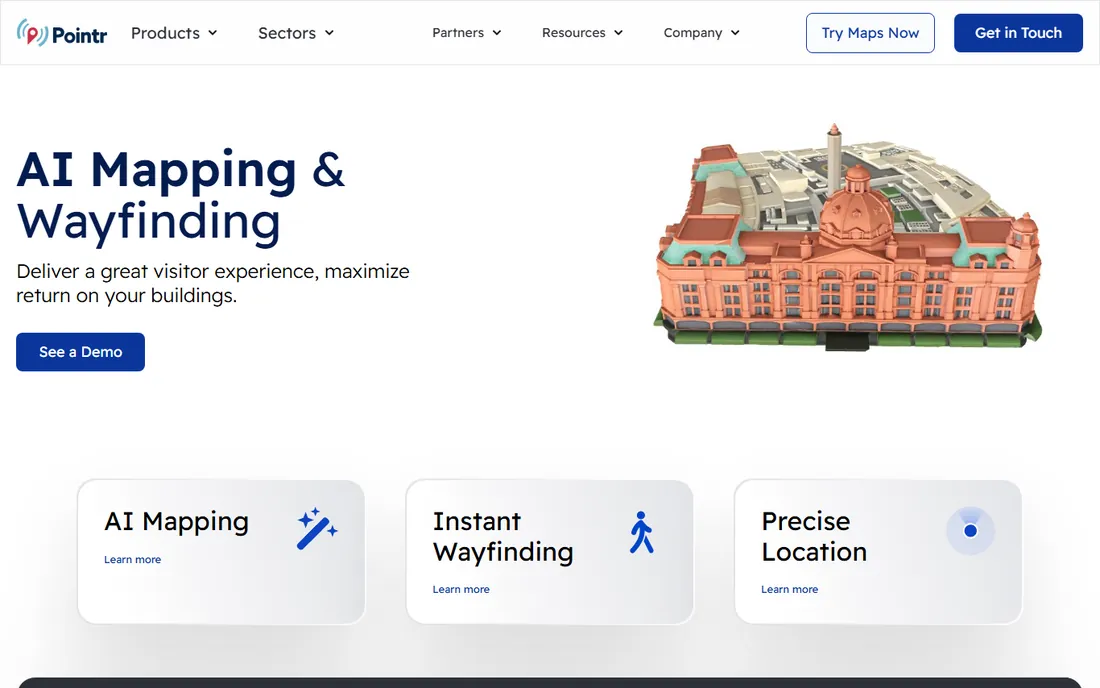Expand the Partners dropdown chevron
1100x688 pixels.
[x=497, y=33]
